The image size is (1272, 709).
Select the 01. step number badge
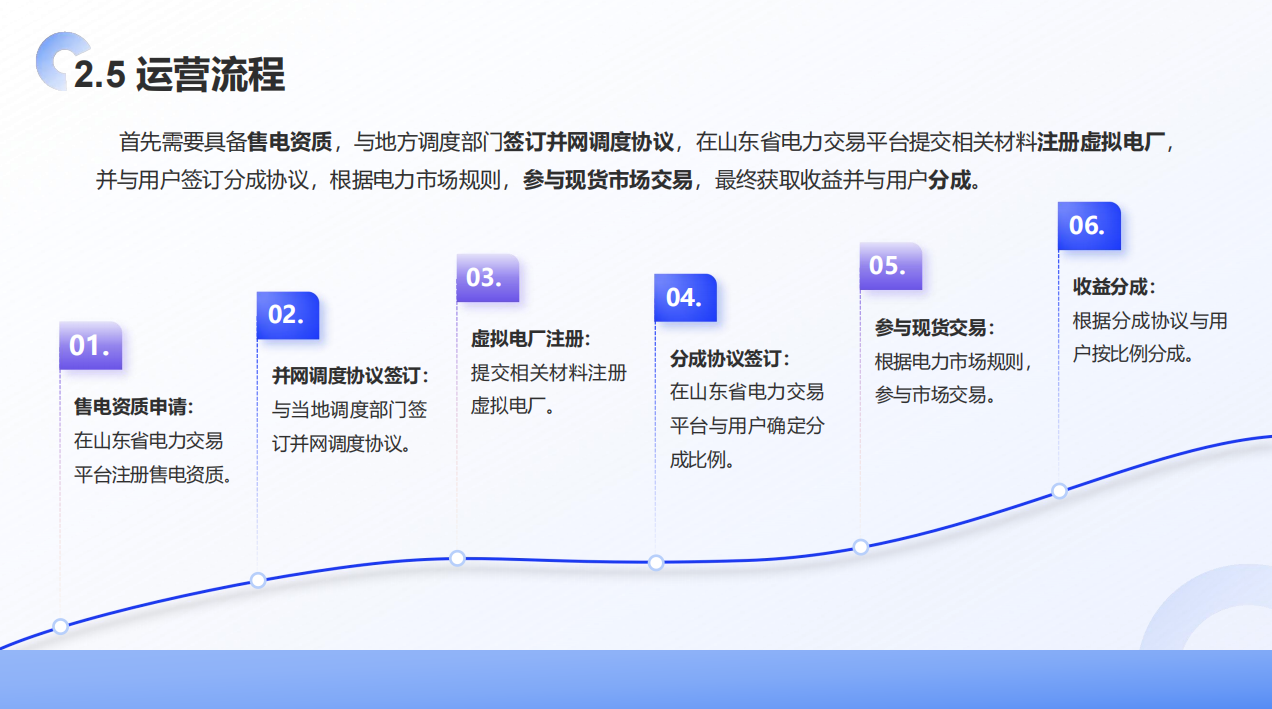(x=90, y=346)
